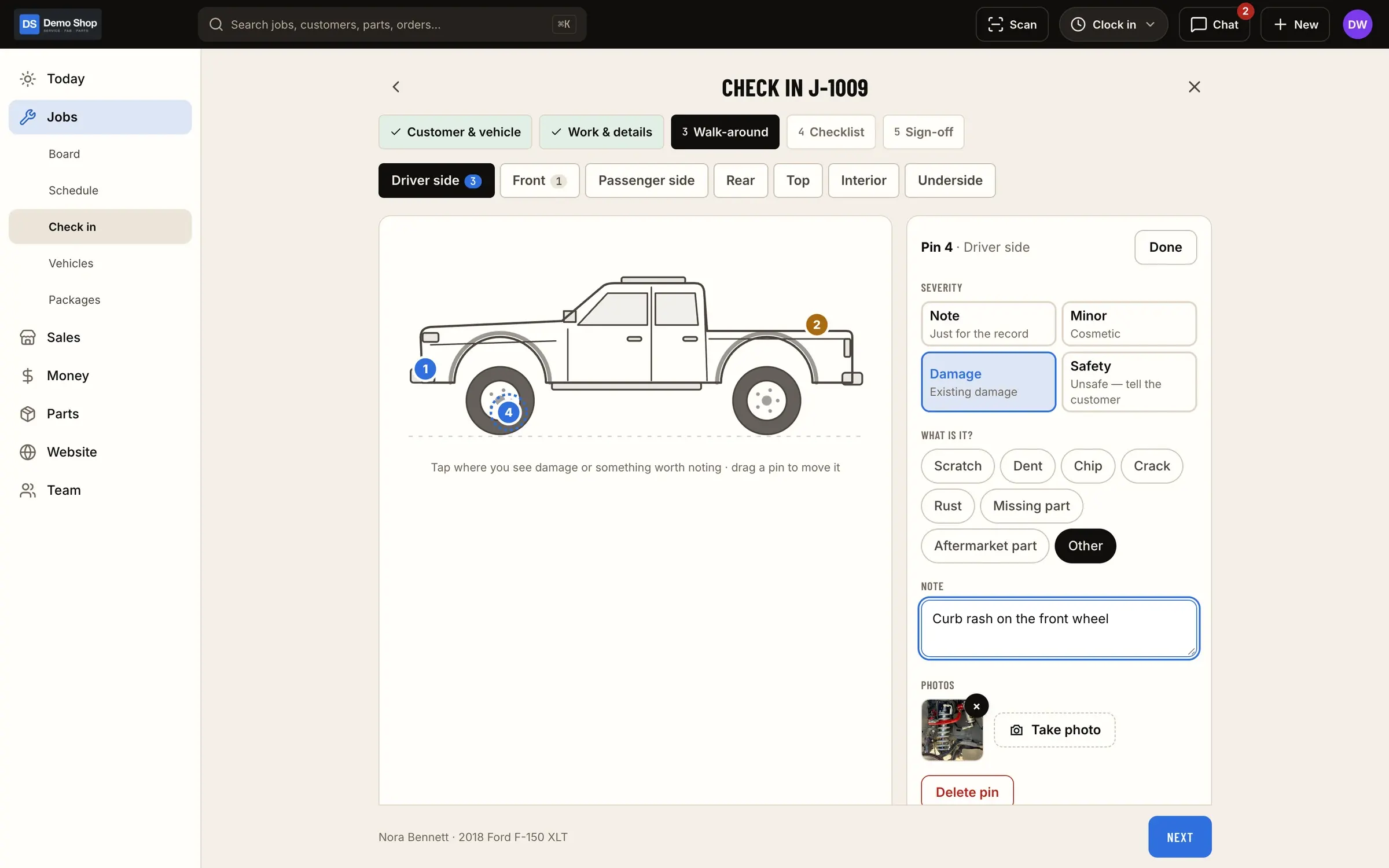
Task: Go back with the left arrow
Action: (396, 87)
